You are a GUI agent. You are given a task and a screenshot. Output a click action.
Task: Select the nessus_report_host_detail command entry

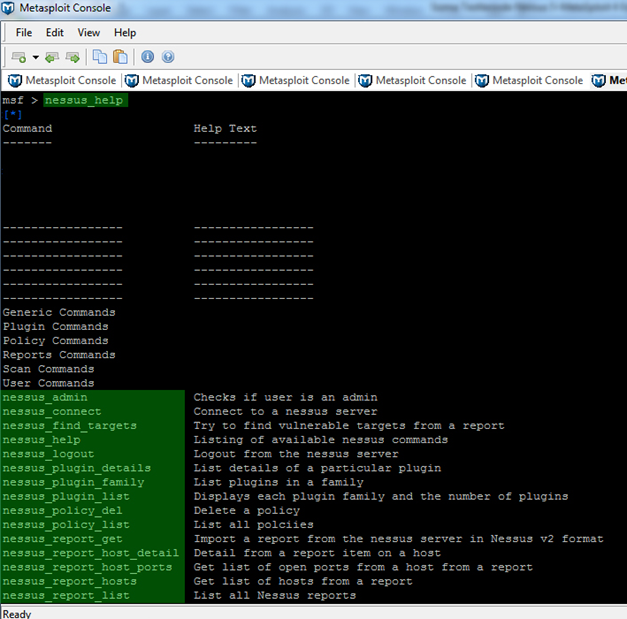pos(91,553)
